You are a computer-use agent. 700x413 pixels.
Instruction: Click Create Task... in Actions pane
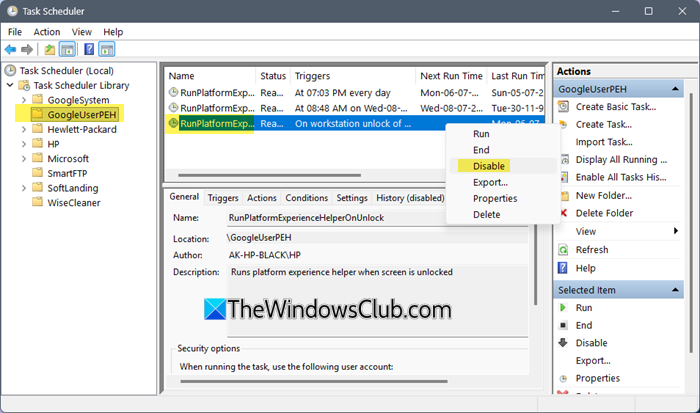tap(604, 124)
